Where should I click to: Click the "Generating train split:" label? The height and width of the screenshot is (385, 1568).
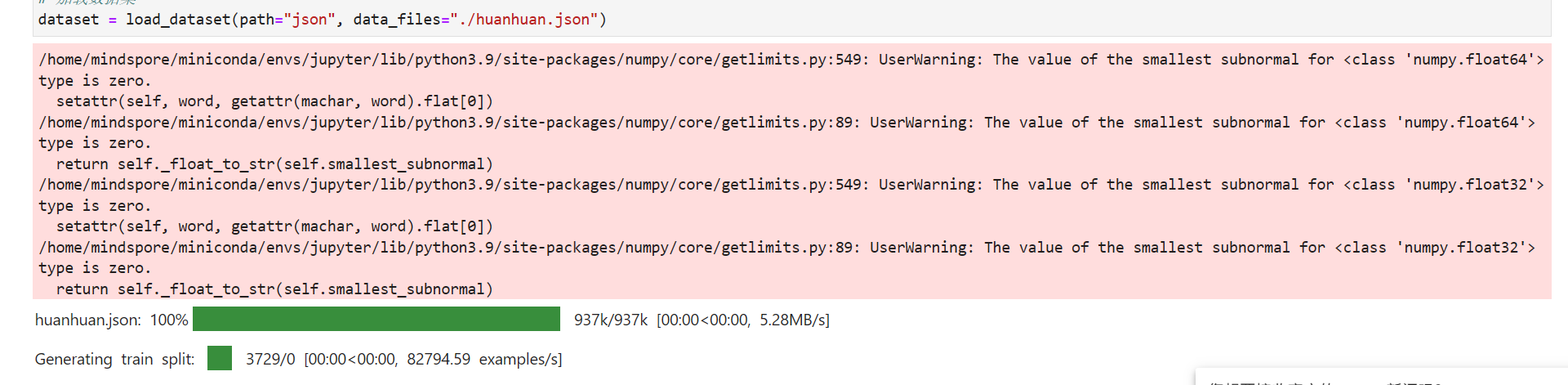pyautogui.click(x=114, y=360)
